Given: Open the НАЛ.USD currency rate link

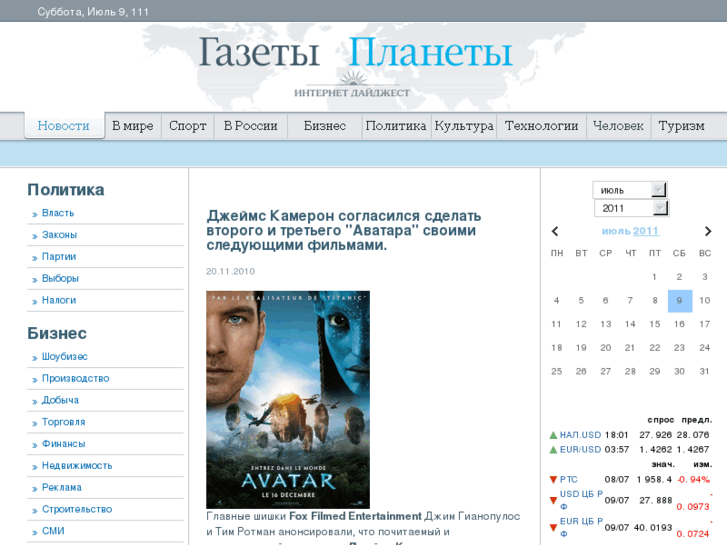Looking at the screenshot, I should tap(580, 435).
